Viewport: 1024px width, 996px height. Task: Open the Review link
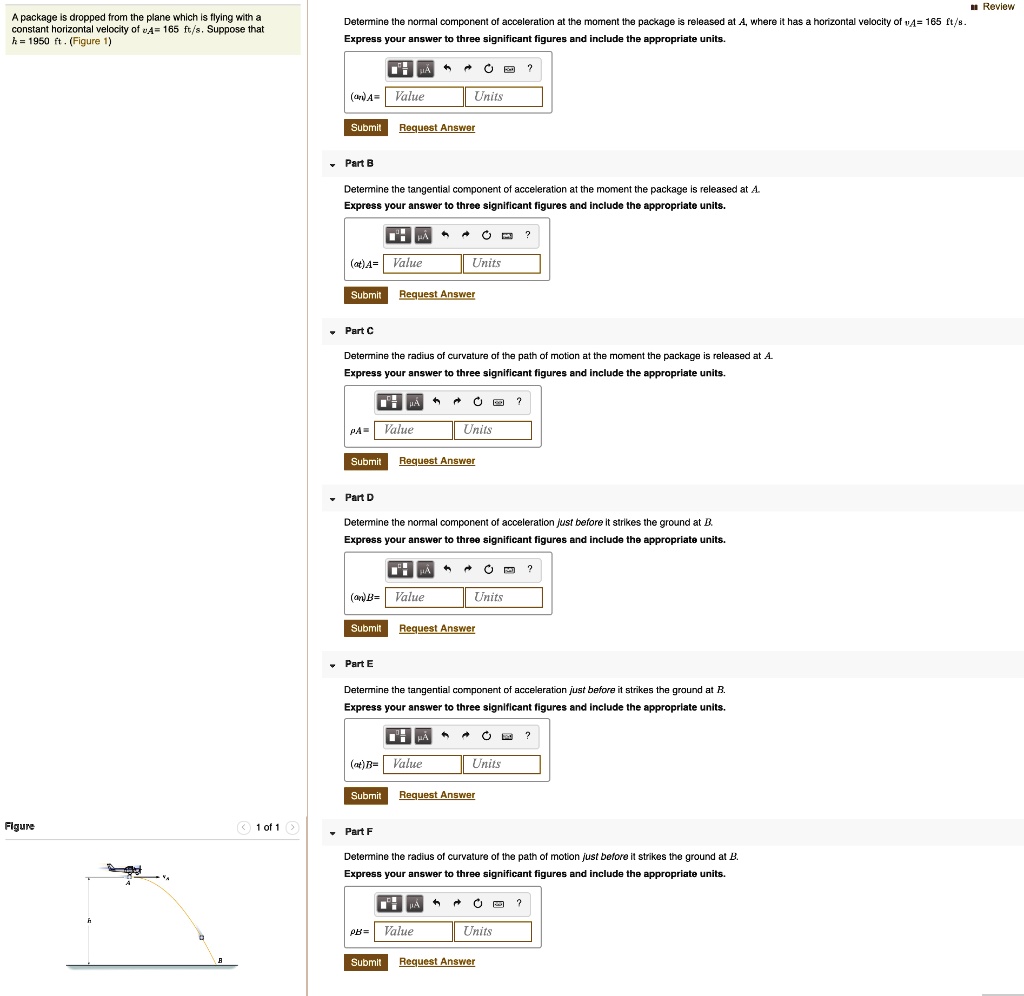tap(993, 7)
